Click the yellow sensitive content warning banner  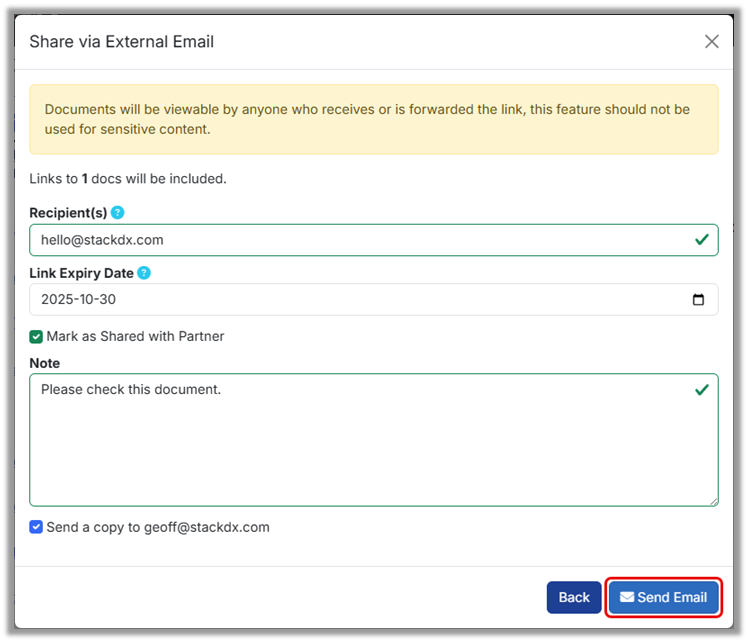pyautogui.click(x=373, y=119)
